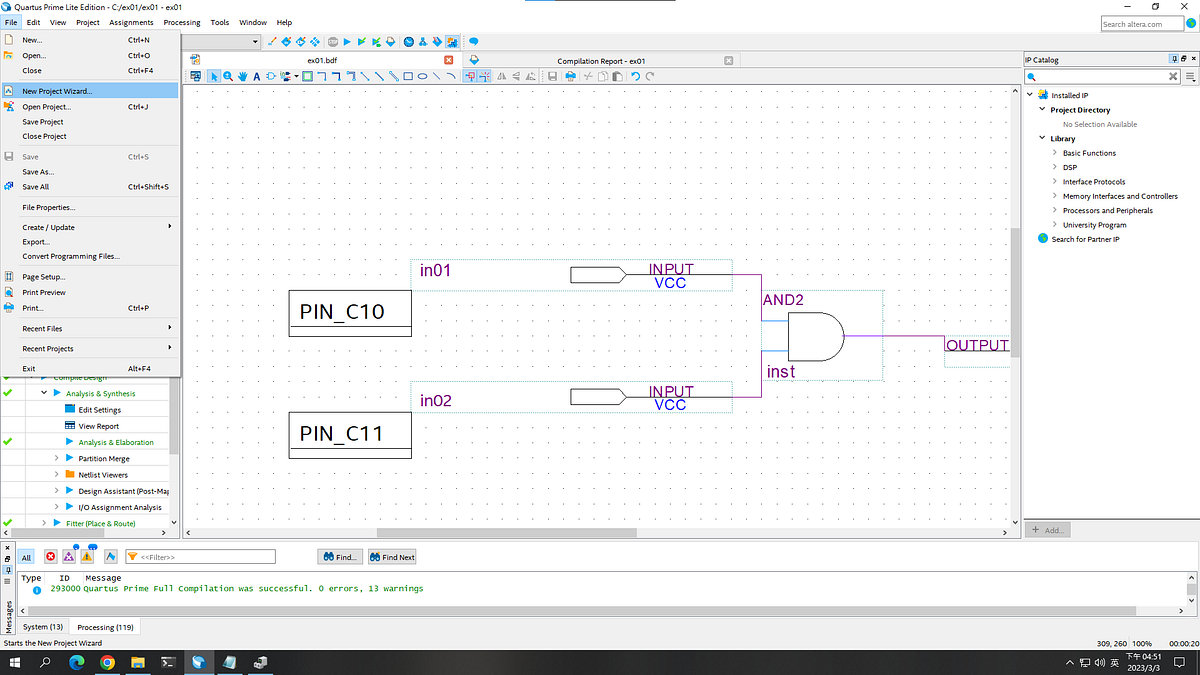Select the Oval drawing tool
Screen dimensions: 1200x675
421,76
